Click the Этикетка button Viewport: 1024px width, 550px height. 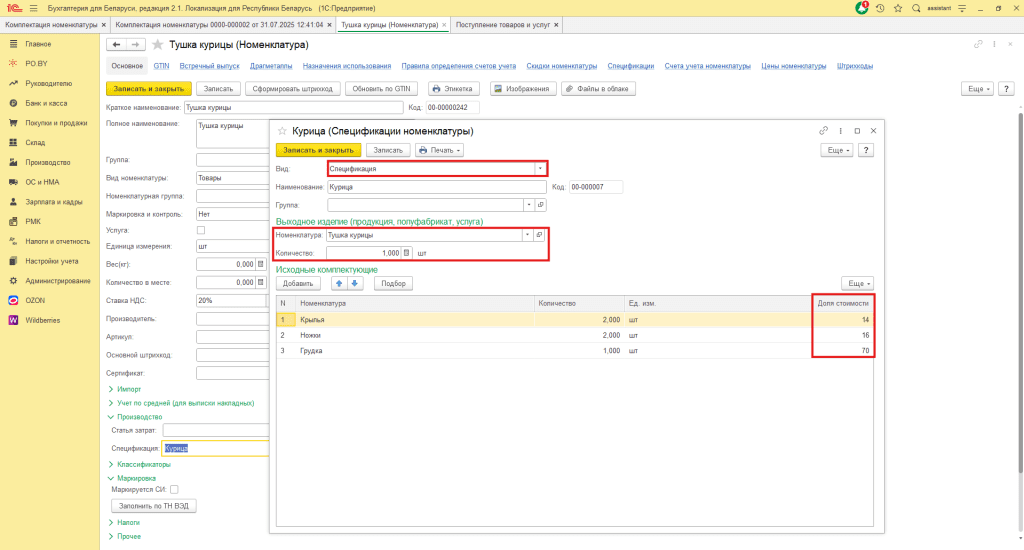[x=453, y=89]
